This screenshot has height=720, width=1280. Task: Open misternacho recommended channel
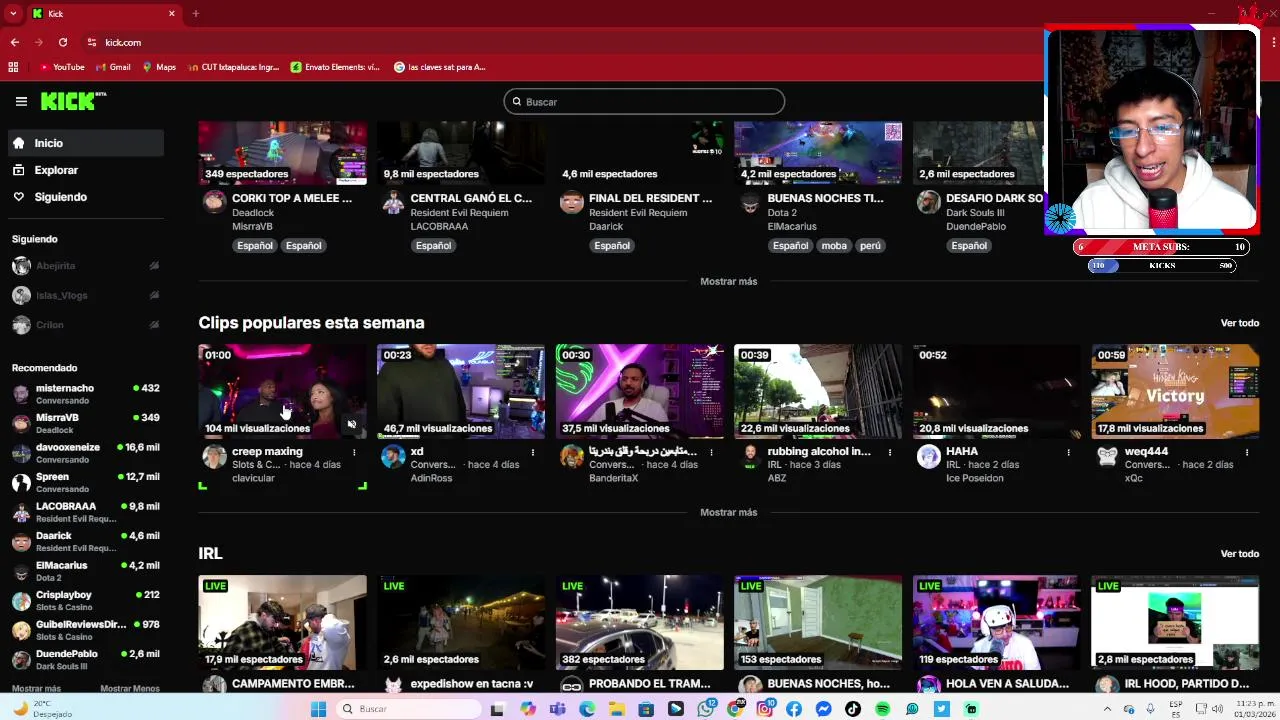pyautogui.click(x=86, y=393)
